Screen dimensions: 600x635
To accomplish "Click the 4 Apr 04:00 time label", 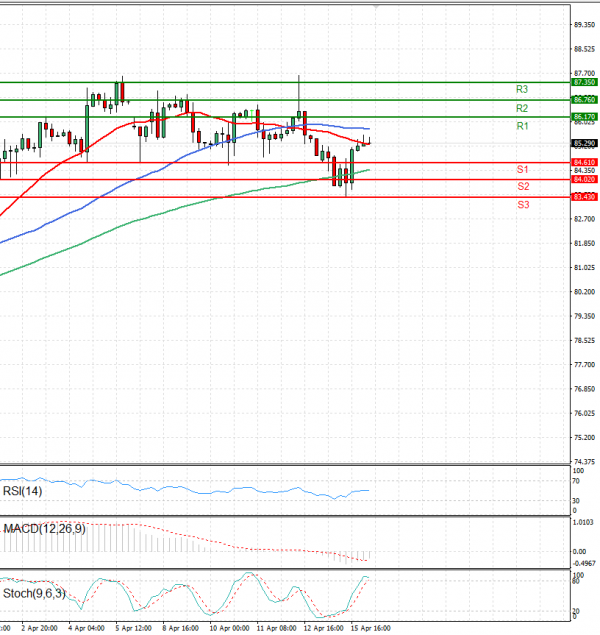I will click(x=86, y=628).
